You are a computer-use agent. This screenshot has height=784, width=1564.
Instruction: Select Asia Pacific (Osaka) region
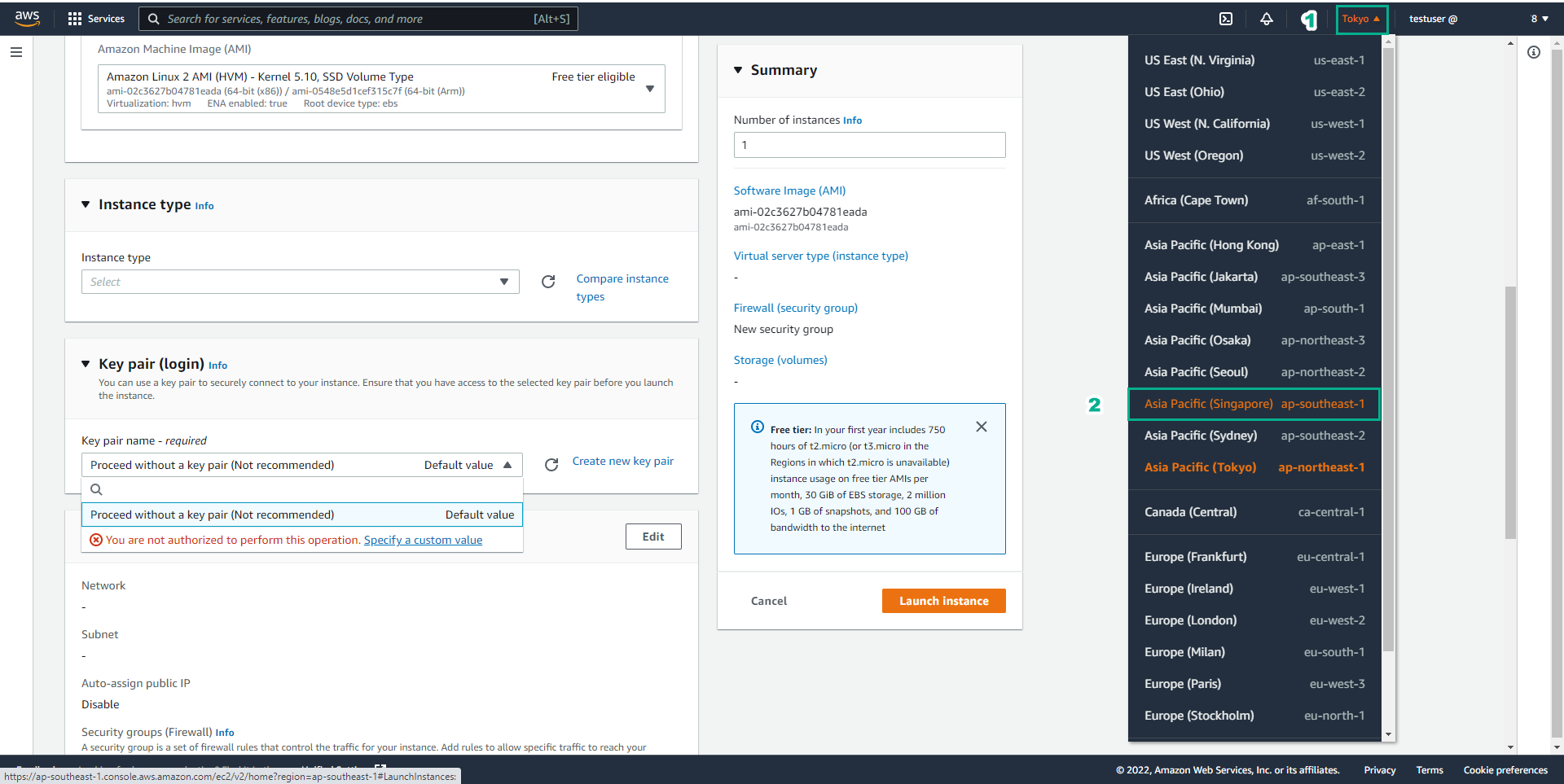click(x=1254, y=340)
